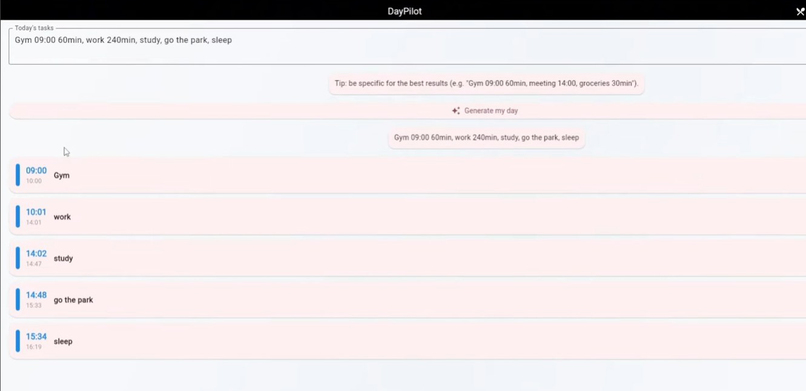This screenshot has width=806, height=391.
Task: Click the blue bar on the sleep card
Action: 17,341
